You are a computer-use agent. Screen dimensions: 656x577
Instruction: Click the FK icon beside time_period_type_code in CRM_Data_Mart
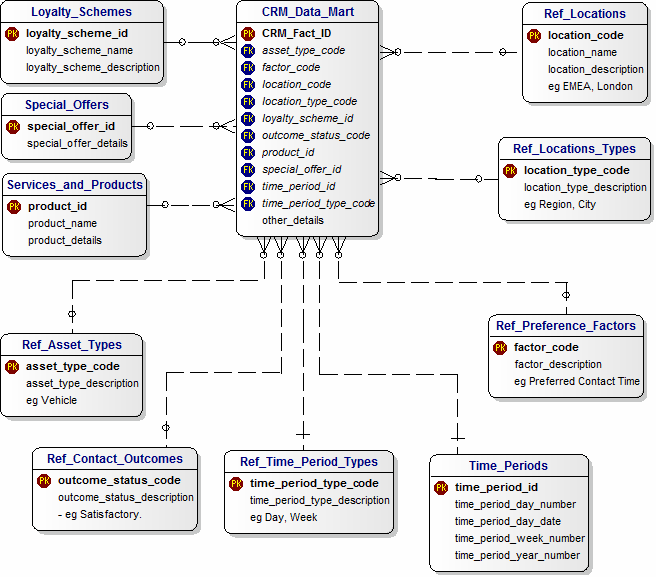click(x=248, y=204)
